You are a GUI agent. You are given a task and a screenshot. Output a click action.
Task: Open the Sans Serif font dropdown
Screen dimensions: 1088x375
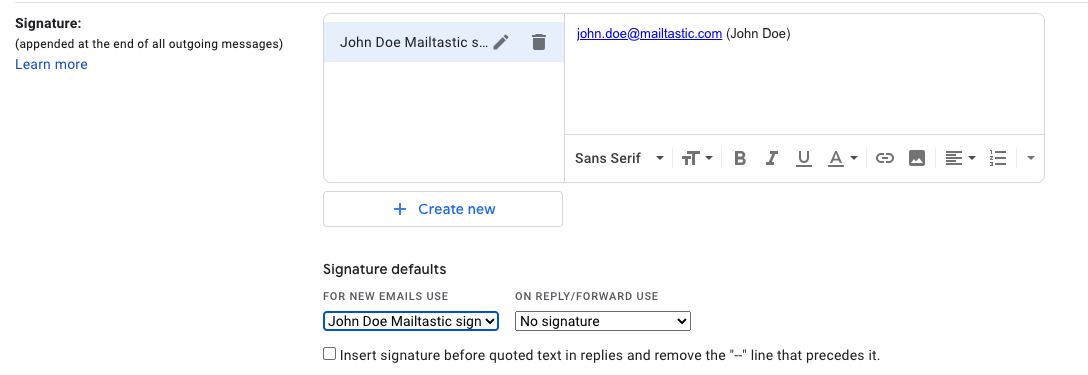[x=619, y=158]
